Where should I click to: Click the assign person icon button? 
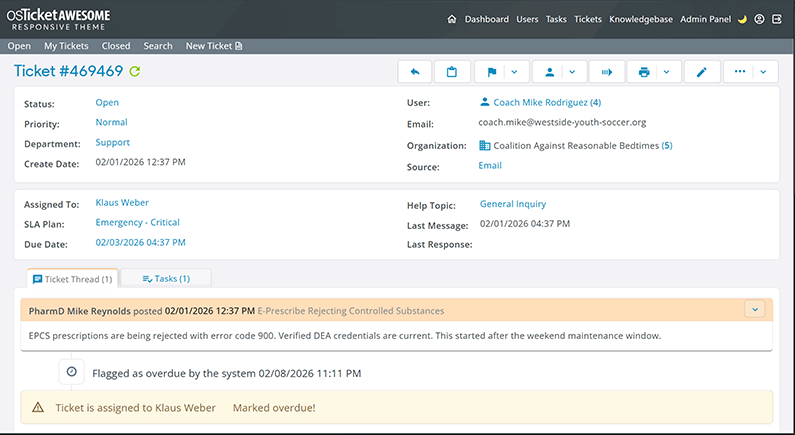(549, 72)
